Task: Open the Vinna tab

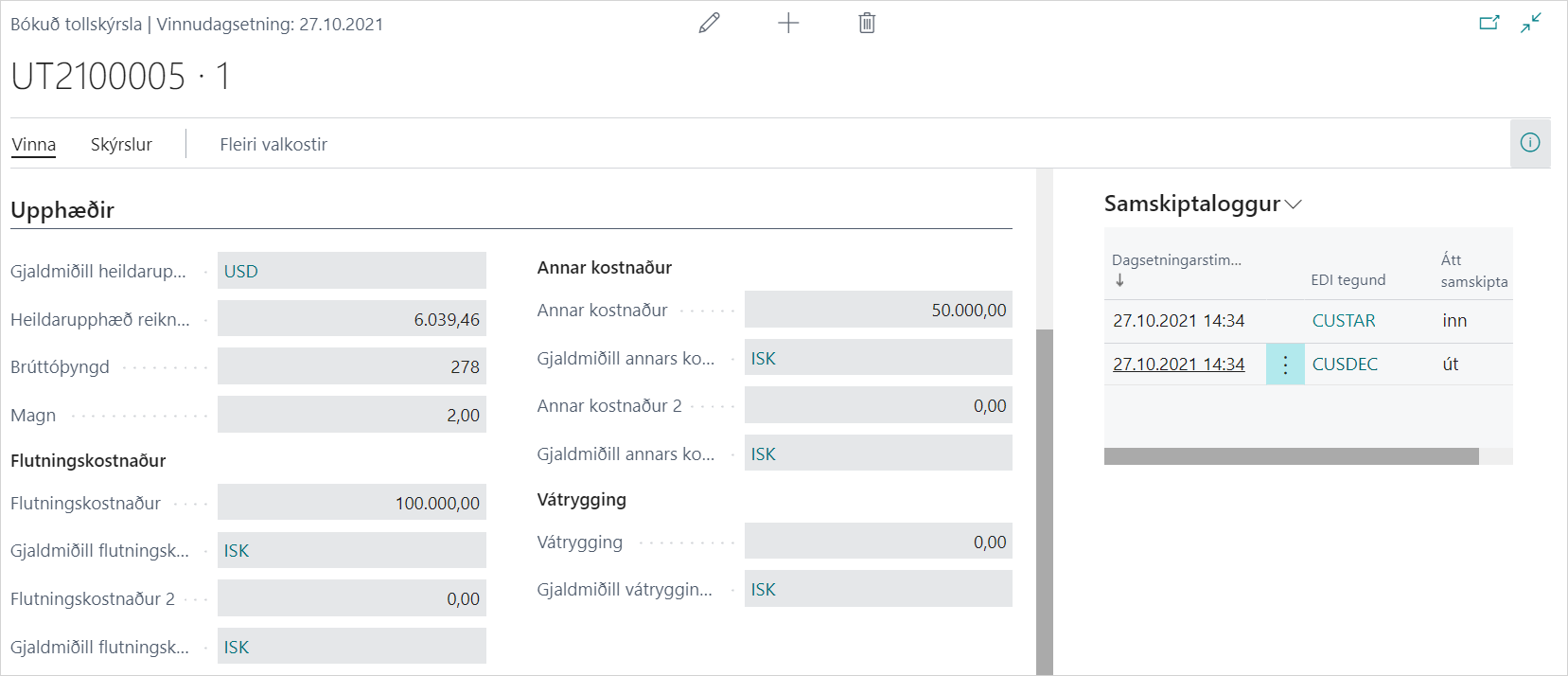Action: [x=34, y=145]
